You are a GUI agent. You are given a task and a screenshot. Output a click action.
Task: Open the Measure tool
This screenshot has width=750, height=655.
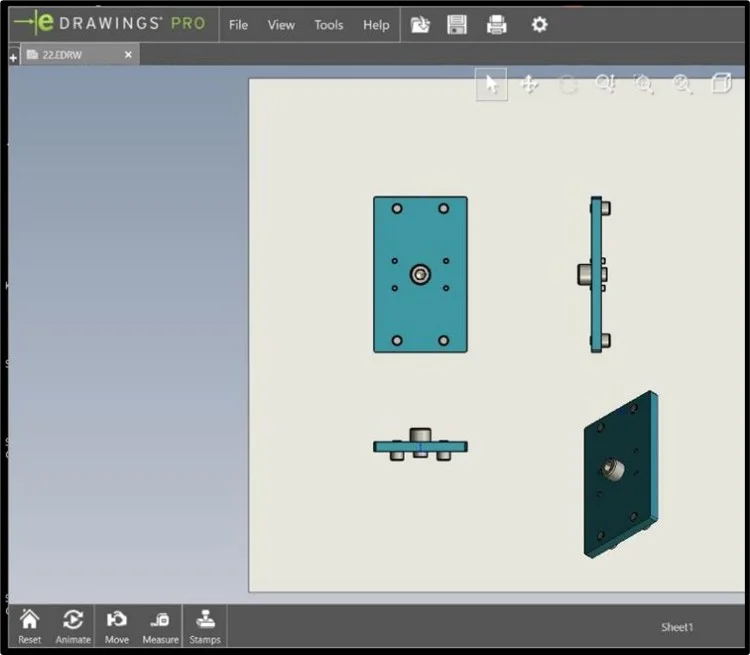(x=160, y=626)
